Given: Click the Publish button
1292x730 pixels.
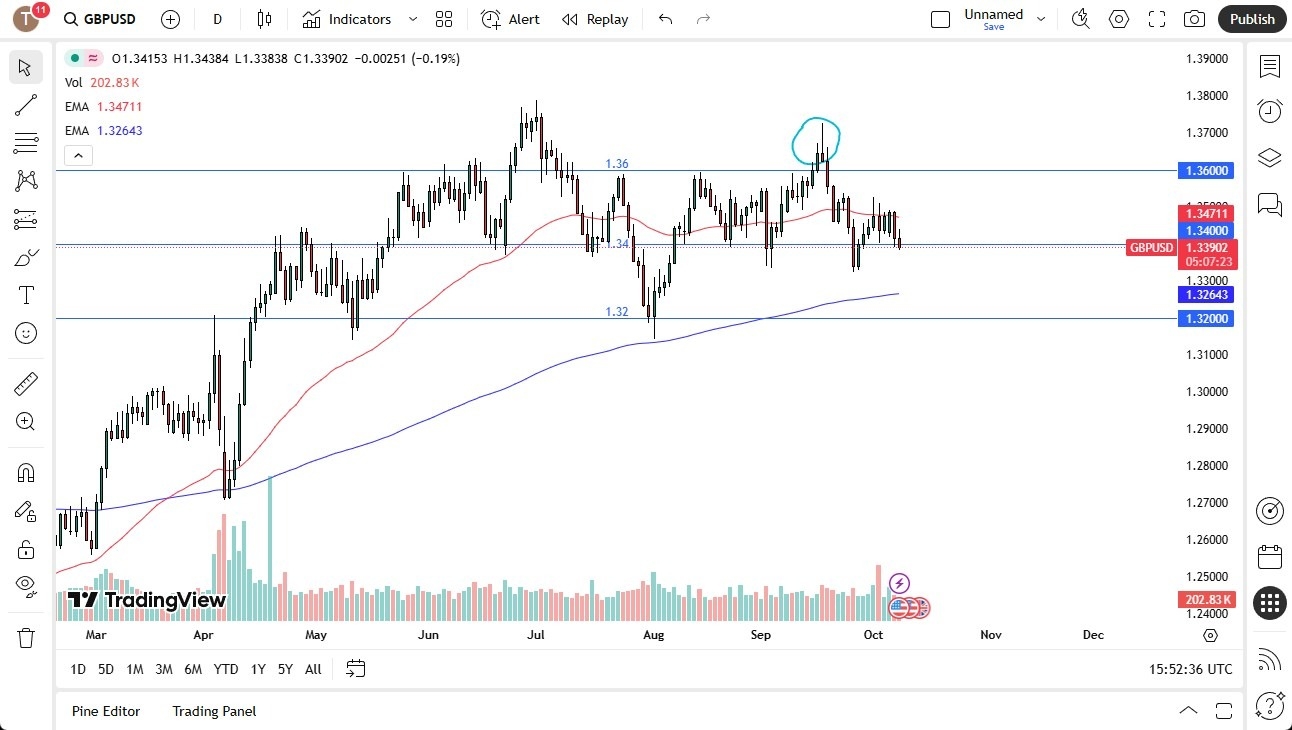Looking at the screenshot, I should (1251, 19).
